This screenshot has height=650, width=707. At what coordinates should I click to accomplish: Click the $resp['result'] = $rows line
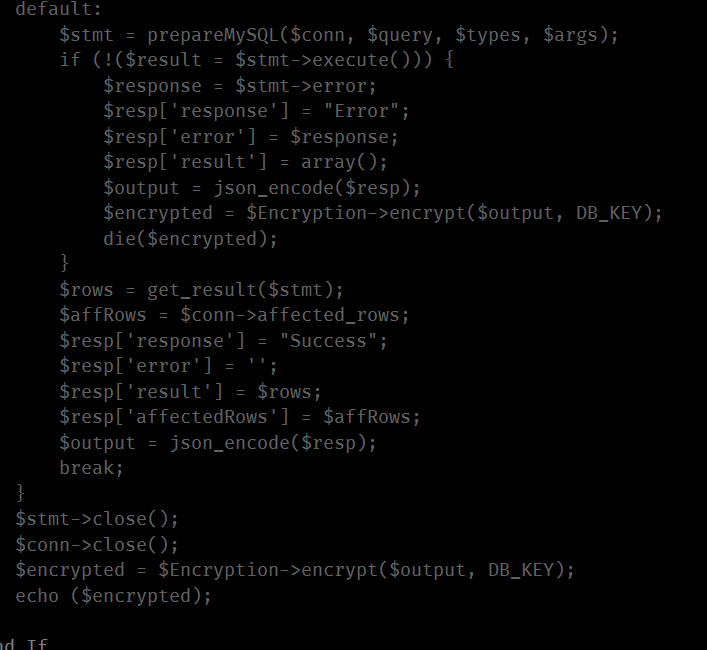coord(190,391)
